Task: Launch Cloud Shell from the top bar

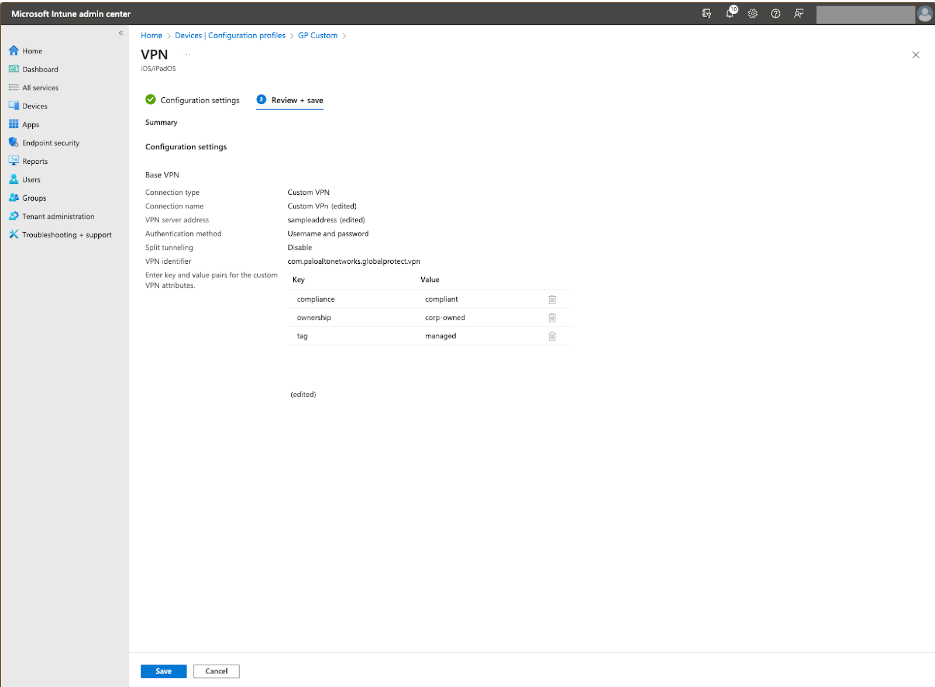Action: (707, 14)
